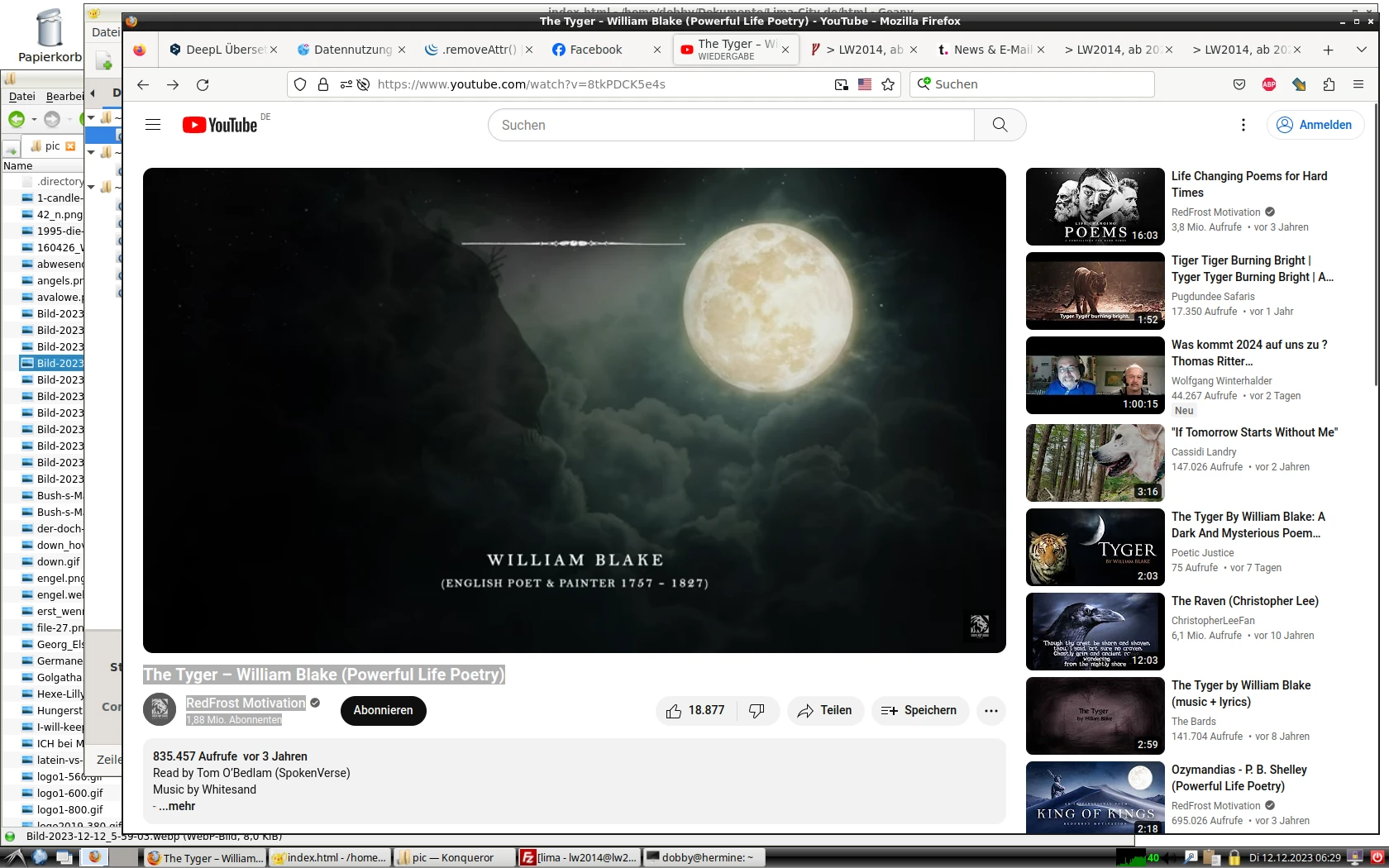Open The Raven (Christopher Lee) thumbnail

coord(1095,632)
